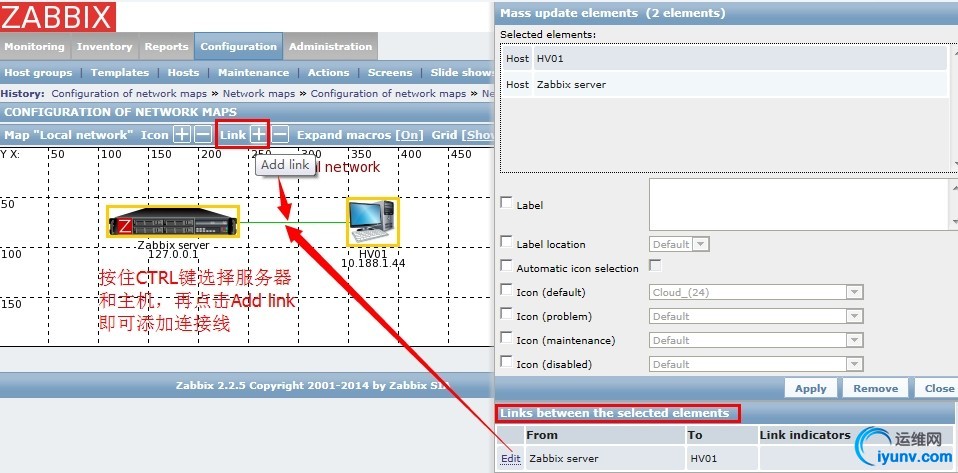Enable the Icon (maintenance) checkbox
This screenshot has height=473, width=958.
(x=506, y=338)
